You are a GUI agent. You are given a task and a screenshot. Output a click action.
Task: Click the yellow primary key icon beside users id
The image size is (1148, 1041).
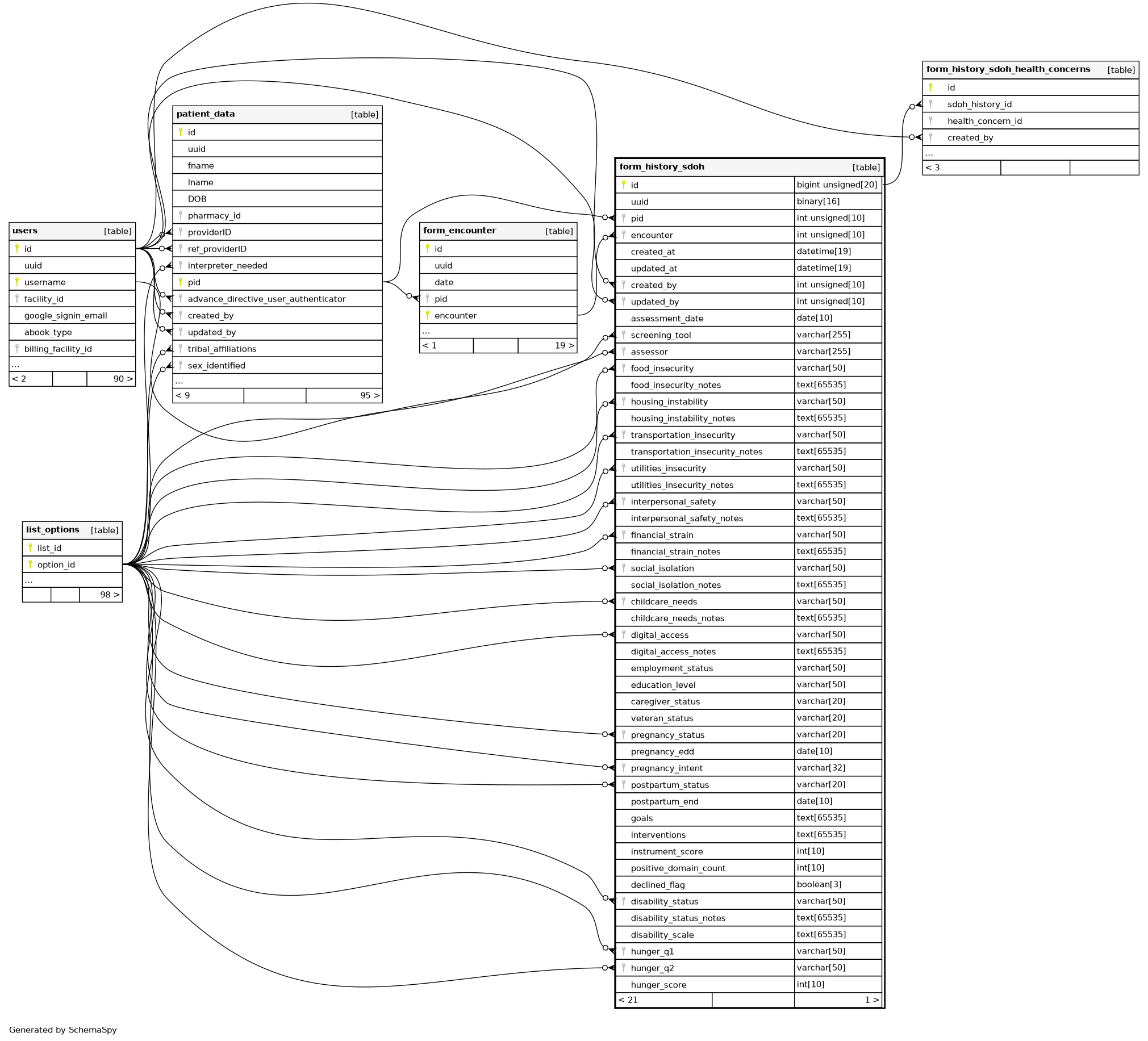click(17, 248)
